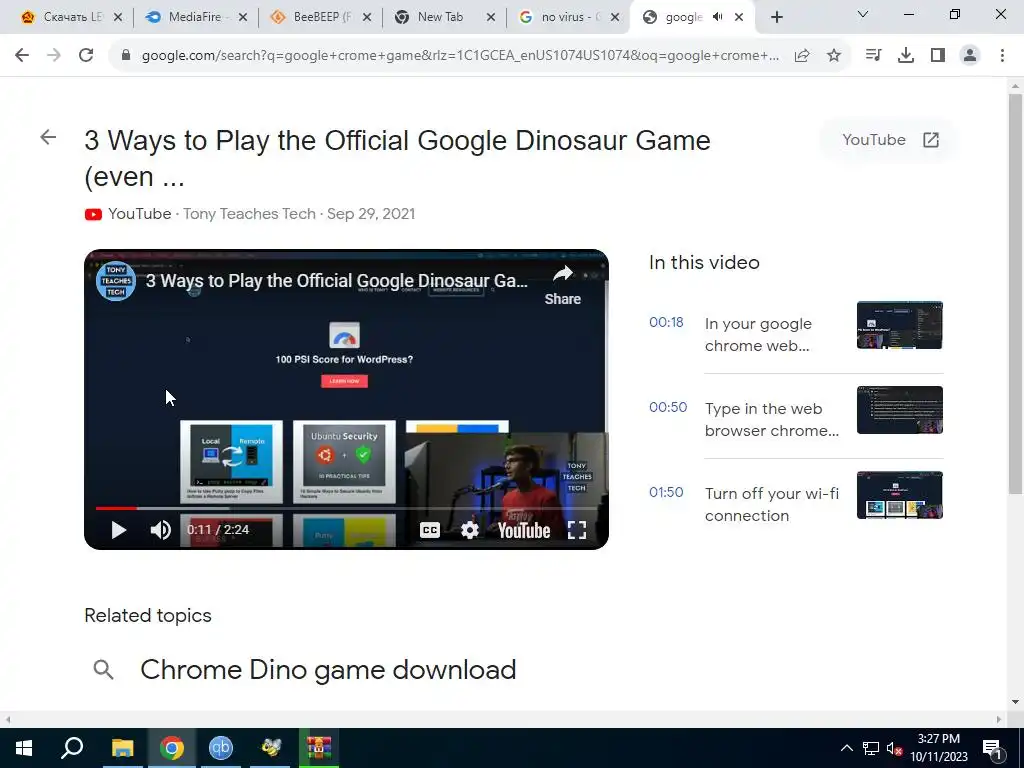1024x768 pixels.
Task: Mute the video player volume
Action: tap(160, 530)
